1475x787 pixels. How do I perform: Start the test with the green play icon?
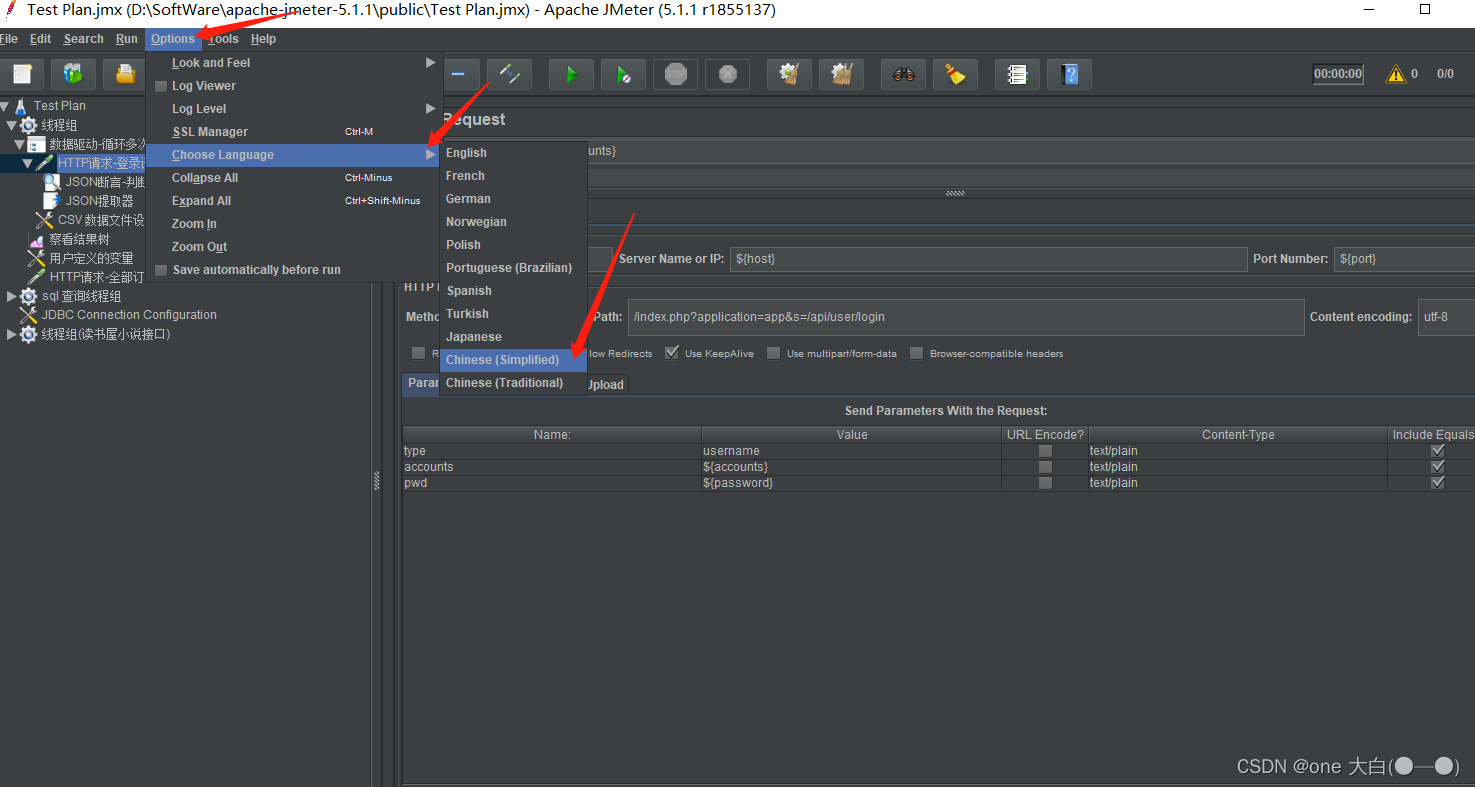click(571, 74)
